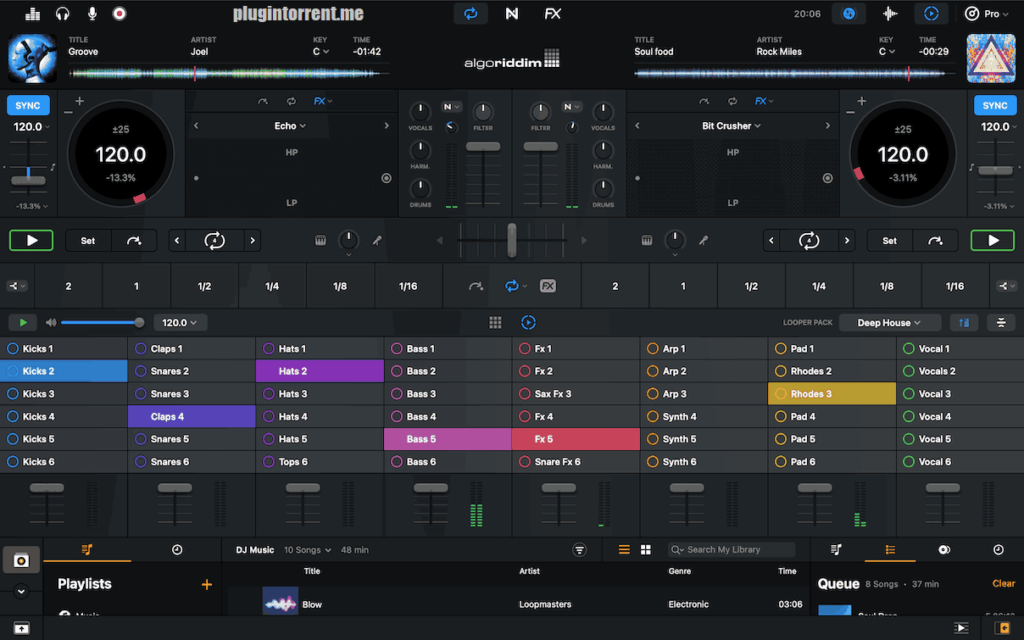Click the blue looper volume bars icon

[964, 323]
